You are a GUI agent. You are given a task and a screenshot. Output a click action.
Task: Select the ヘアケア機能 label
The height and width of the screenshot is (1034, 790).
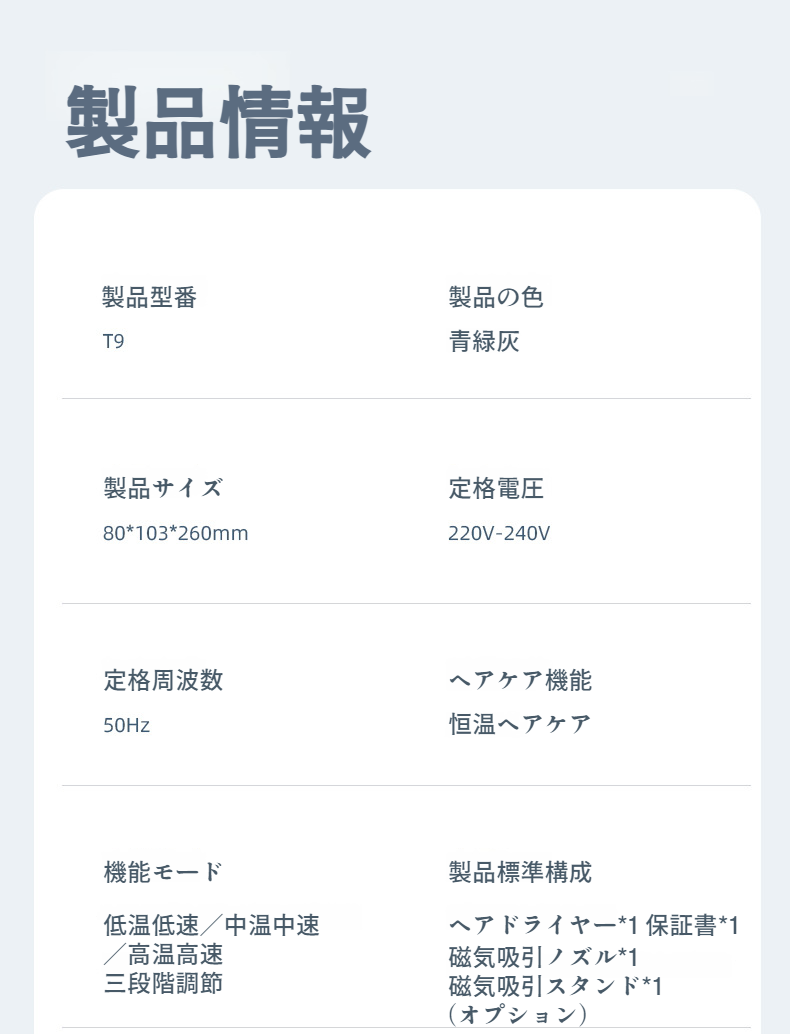[x=520, y=681]
